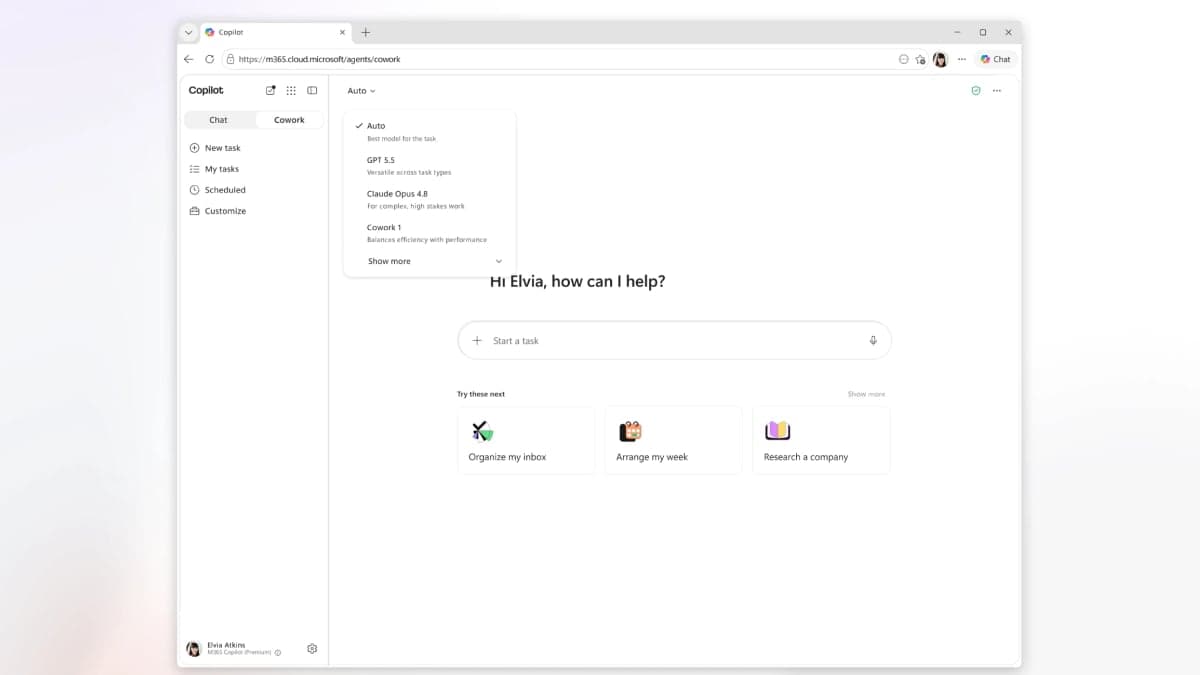Open the apps grid icon

[291, 90]
